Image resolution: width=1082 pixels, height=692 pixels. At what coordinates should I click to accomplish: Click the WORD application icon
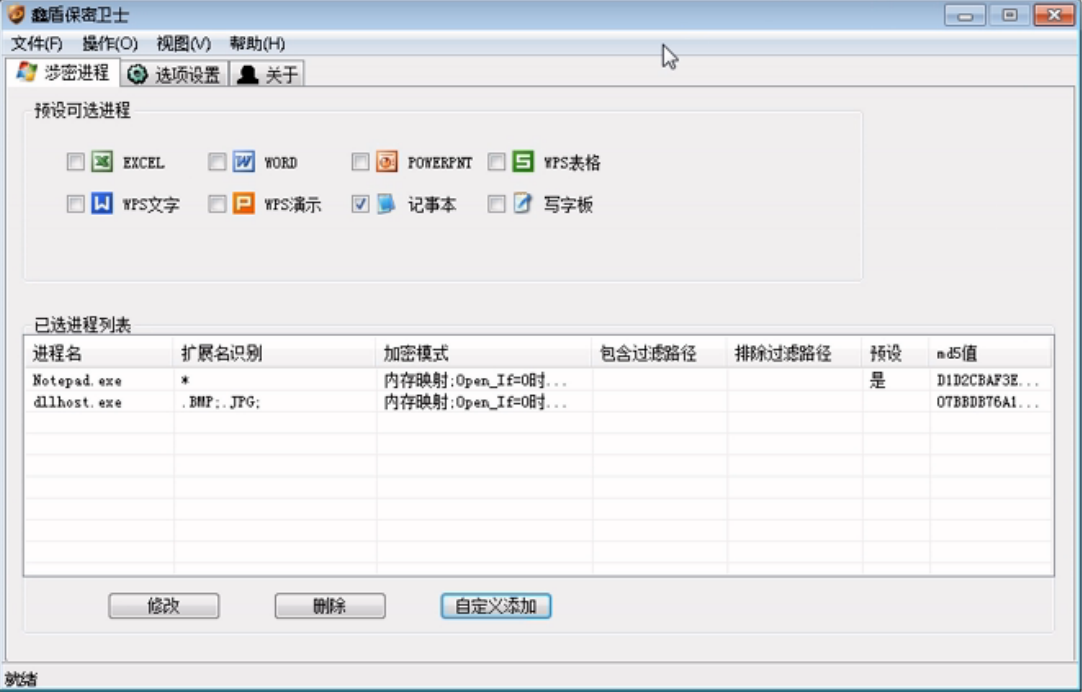(244, 162)
